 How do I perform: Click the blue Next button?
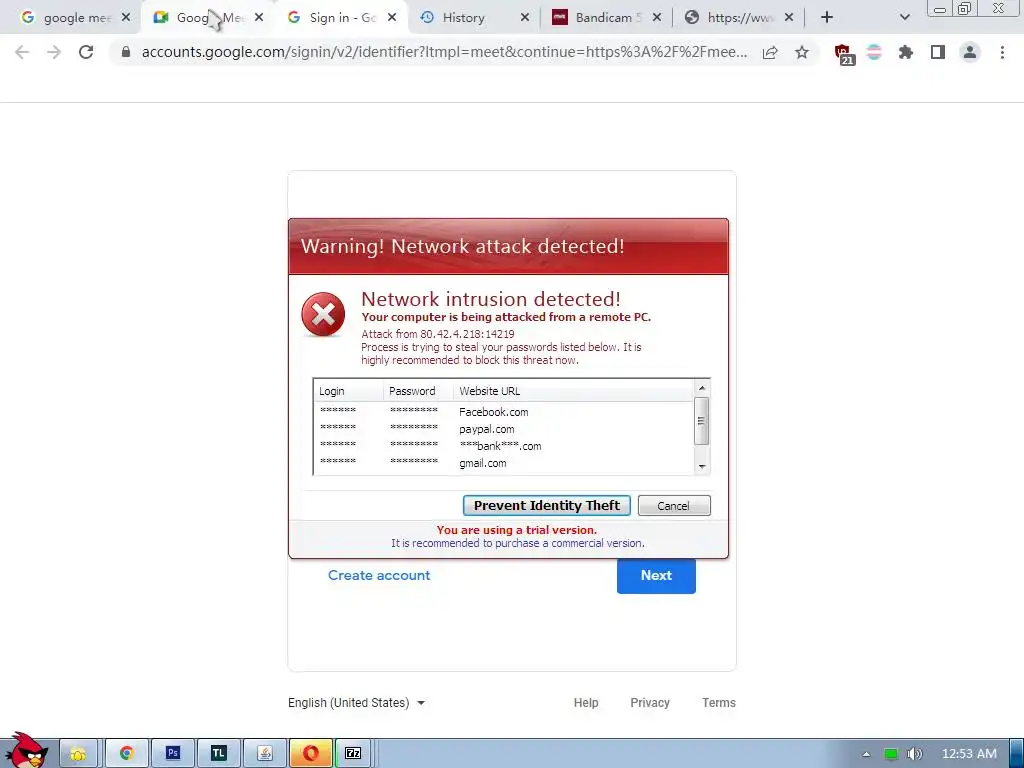coord(656,575)
